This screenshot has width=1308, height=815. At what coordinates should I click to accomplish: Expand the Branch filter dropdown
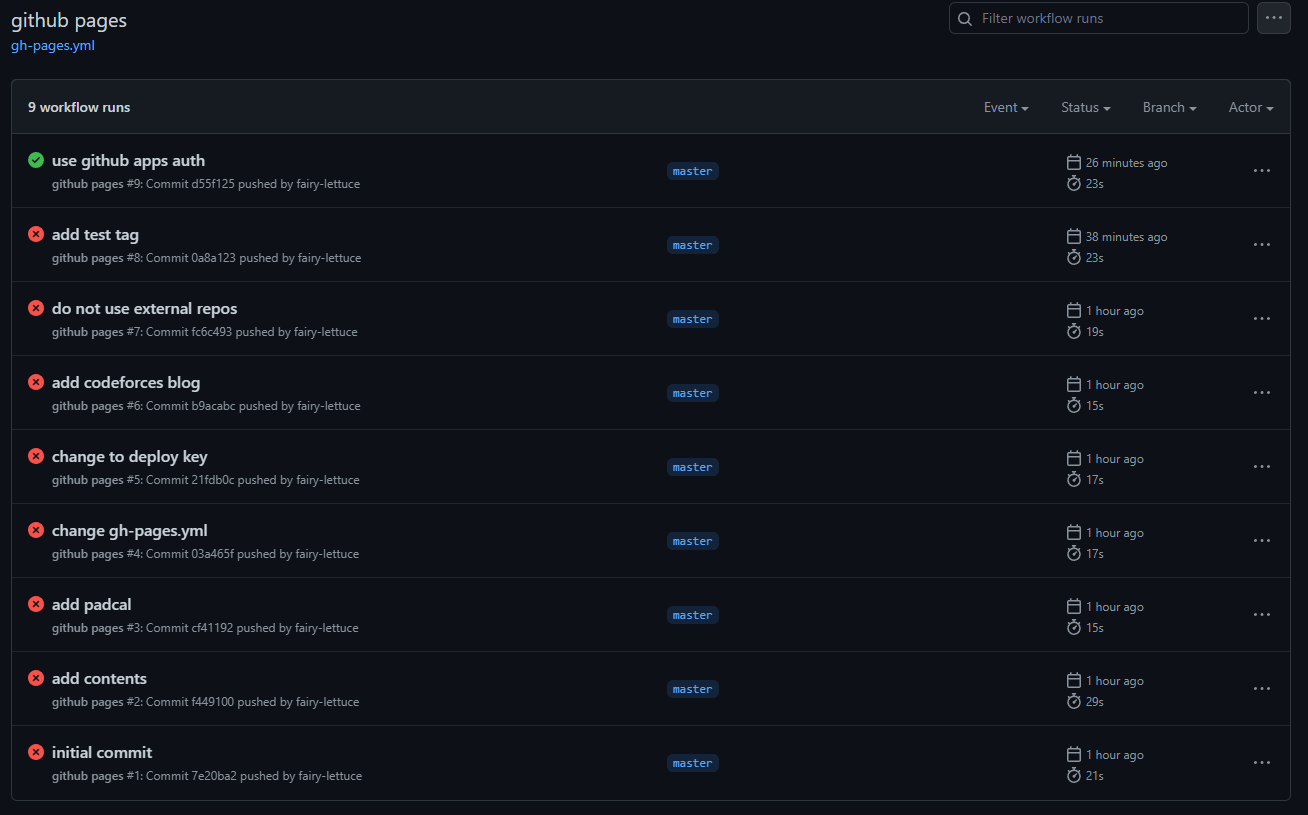point(1170,107)
